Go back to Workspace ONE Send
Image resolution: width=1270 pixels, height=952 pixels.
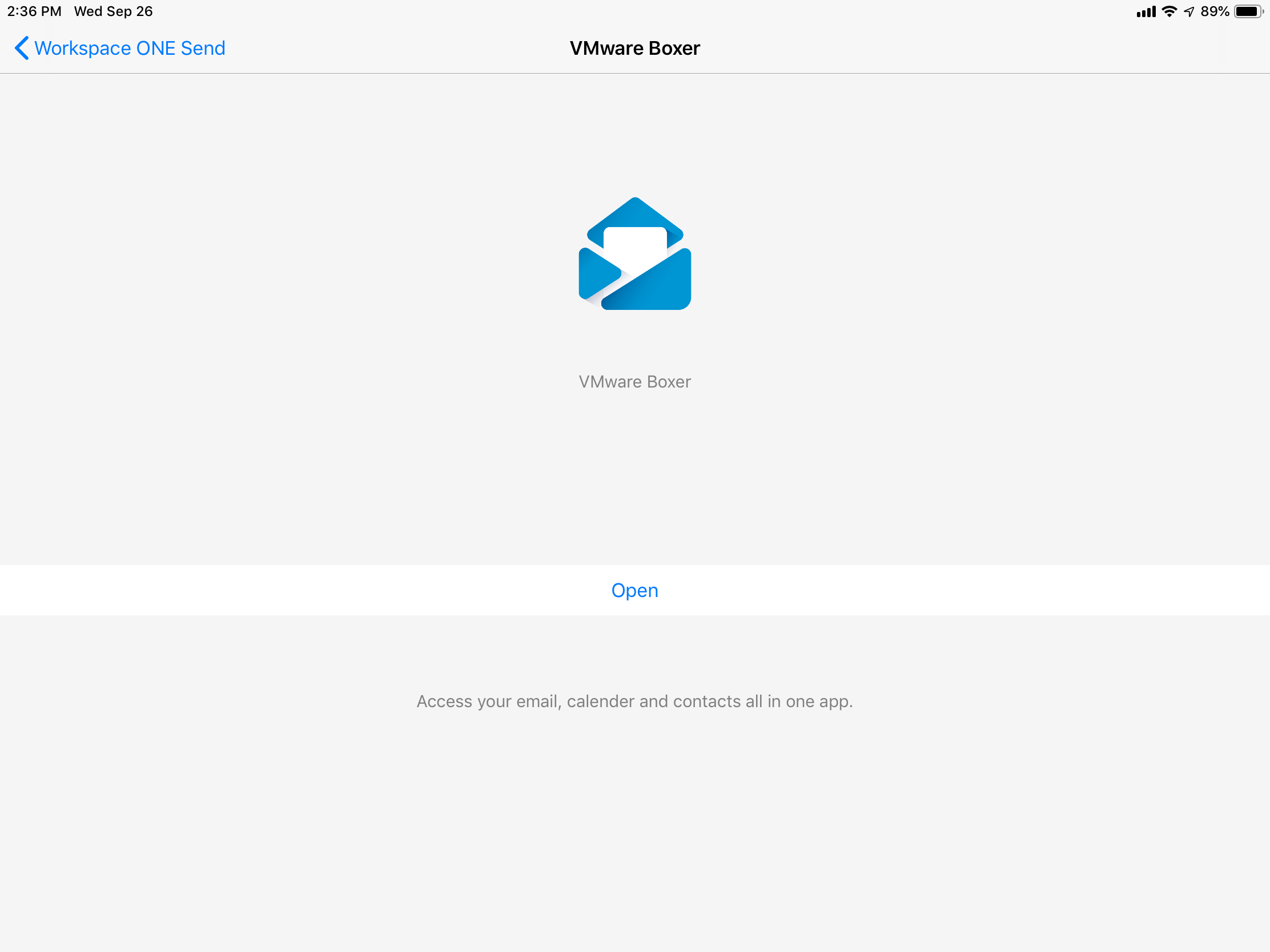pyautogui.click(x=119, y=48)
